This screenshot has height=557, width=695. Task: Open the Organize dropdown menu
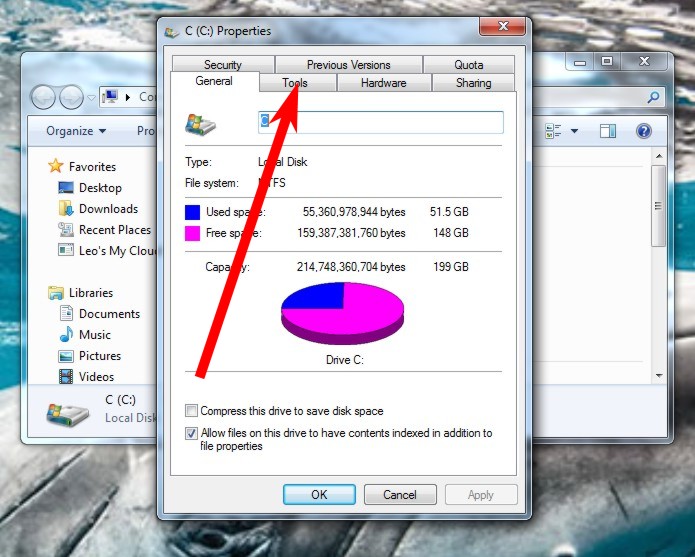[76, 131]
